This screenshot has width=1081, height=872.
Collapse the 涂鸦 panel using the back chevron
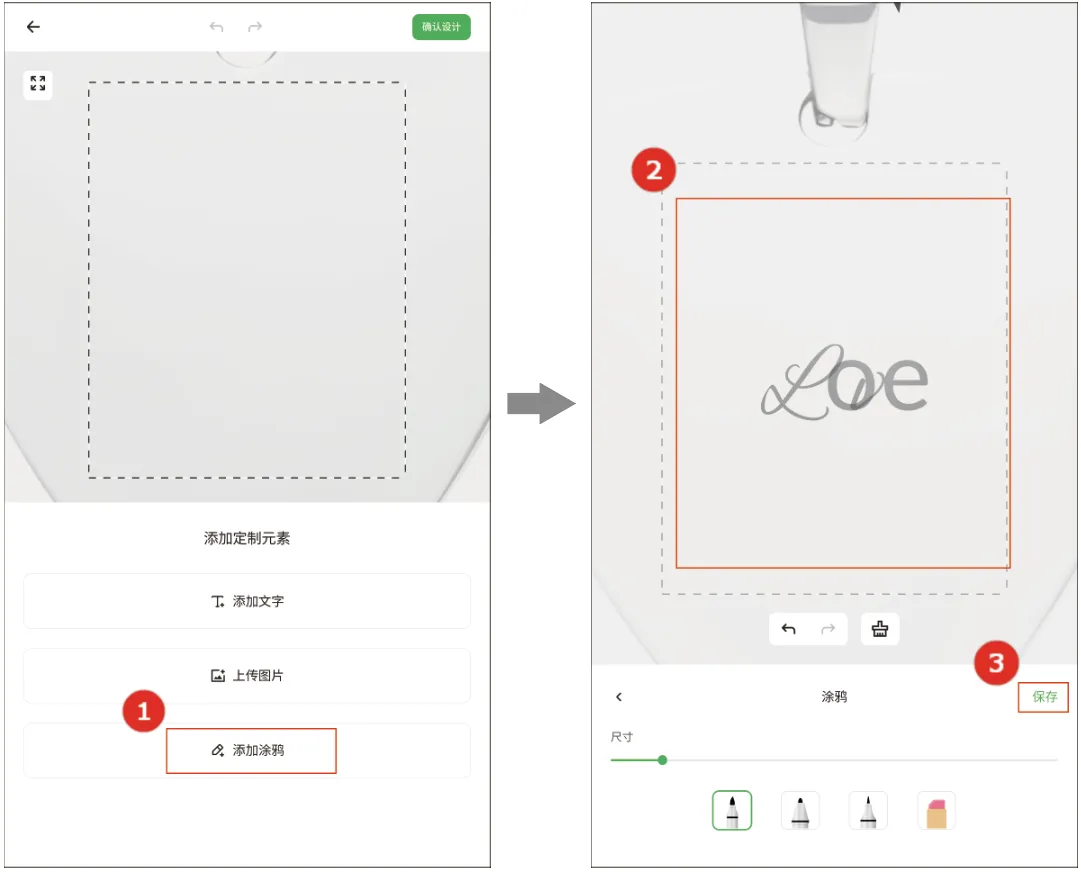coord(619,697)
